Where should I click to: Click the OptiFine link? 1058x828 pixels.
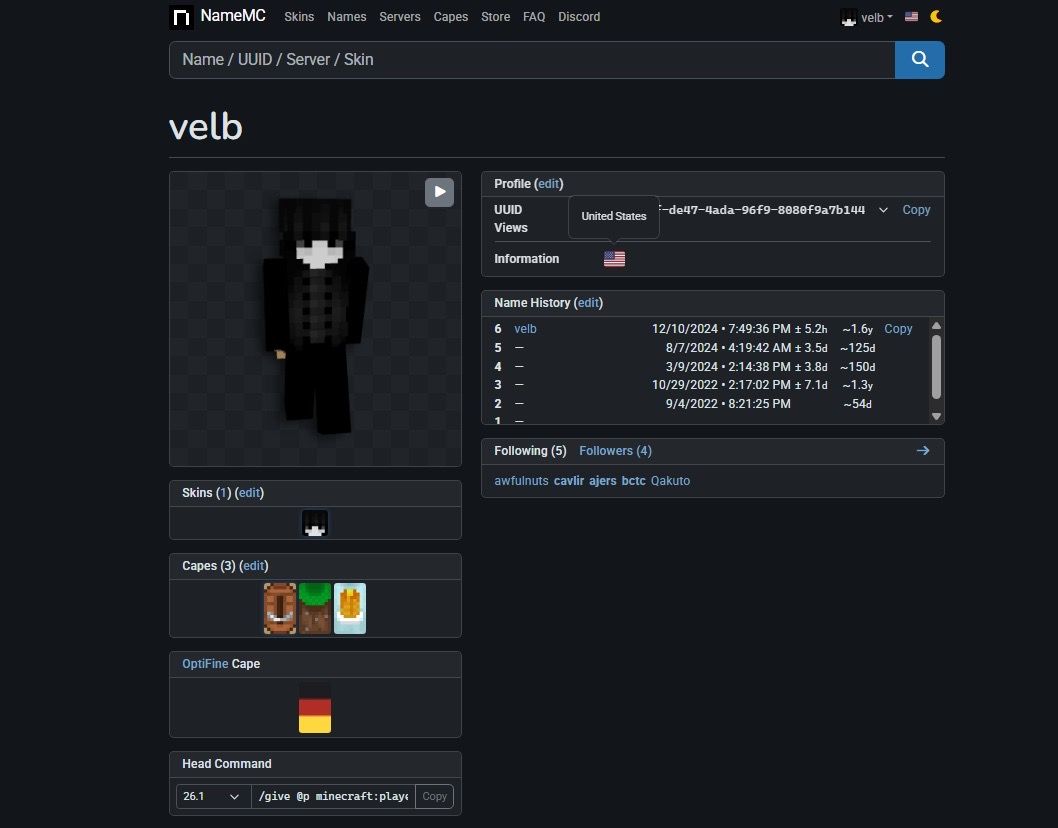point(205,664)
